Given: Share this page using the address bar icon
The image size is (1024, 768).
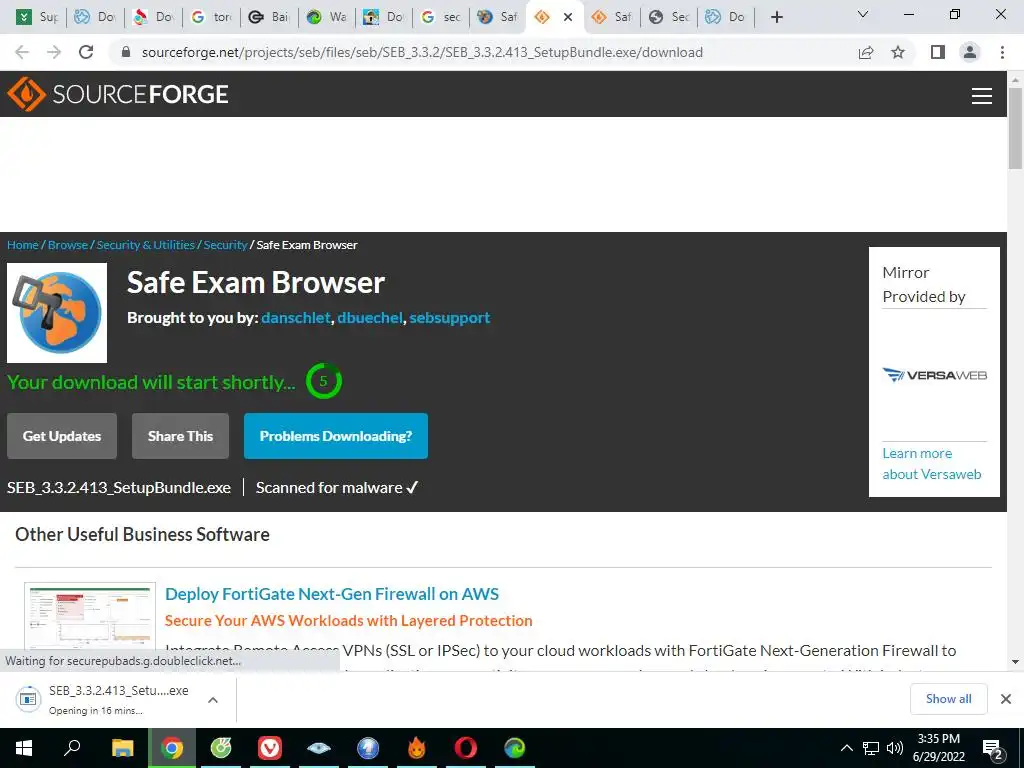Looking at the screenshot, I should pos(866,52).
